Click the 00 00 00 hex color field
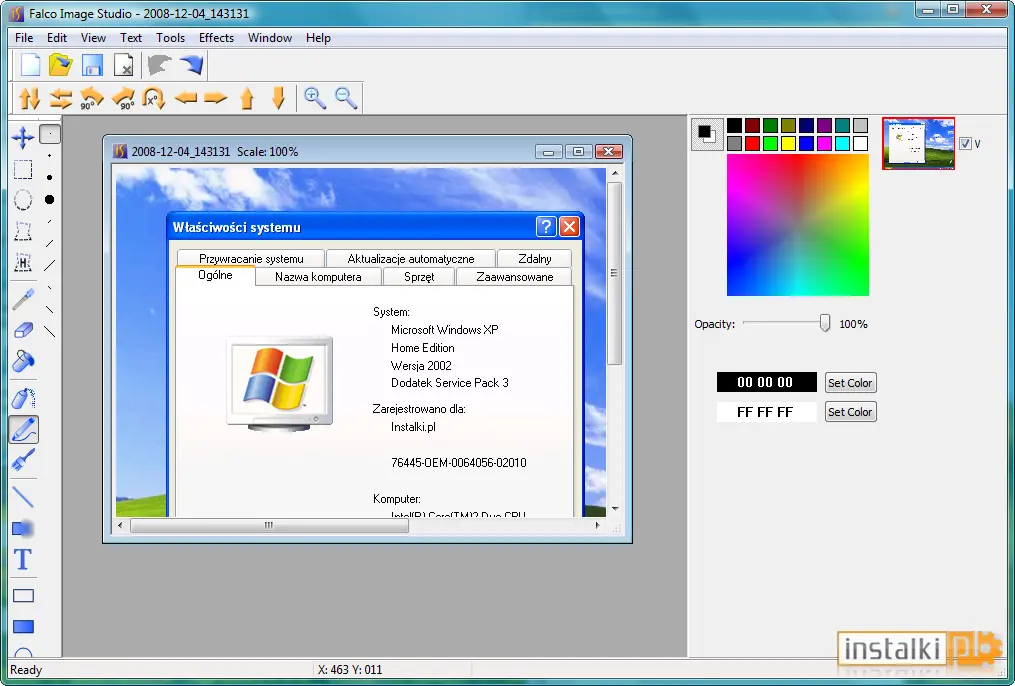 point(766,382)
